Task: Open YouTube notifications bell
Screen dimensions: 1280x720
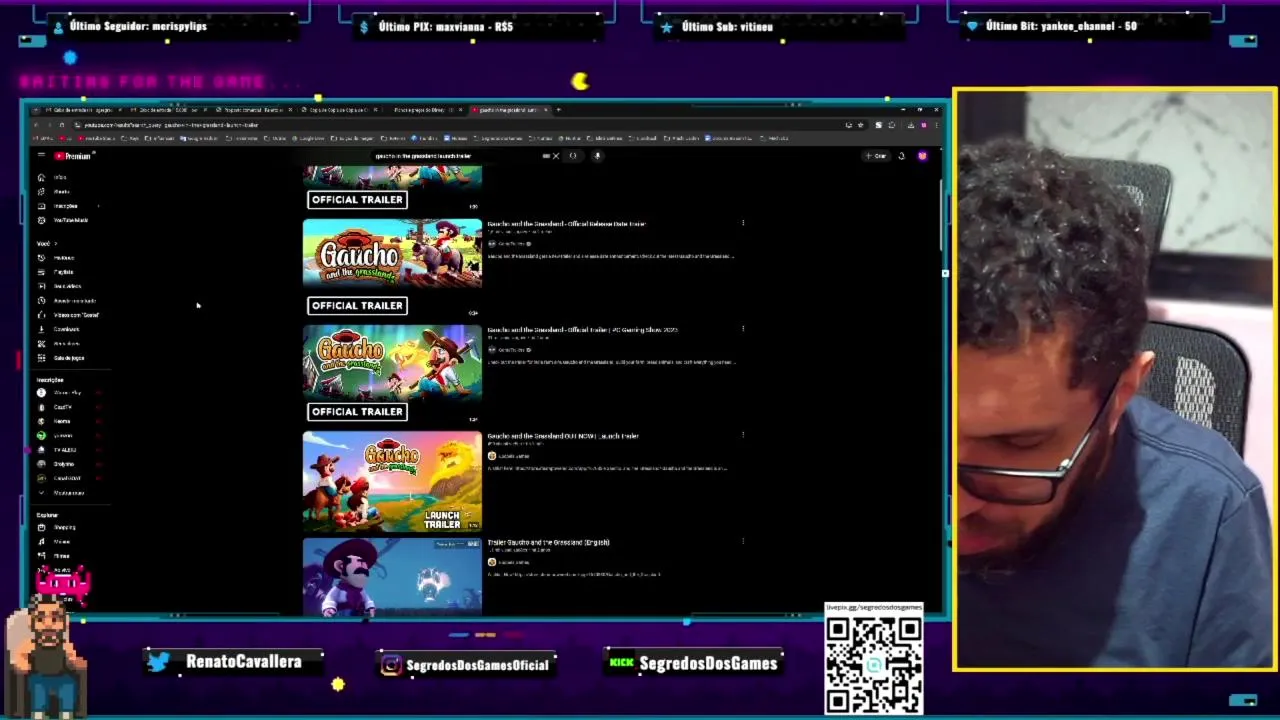Action: click(901, 156)
